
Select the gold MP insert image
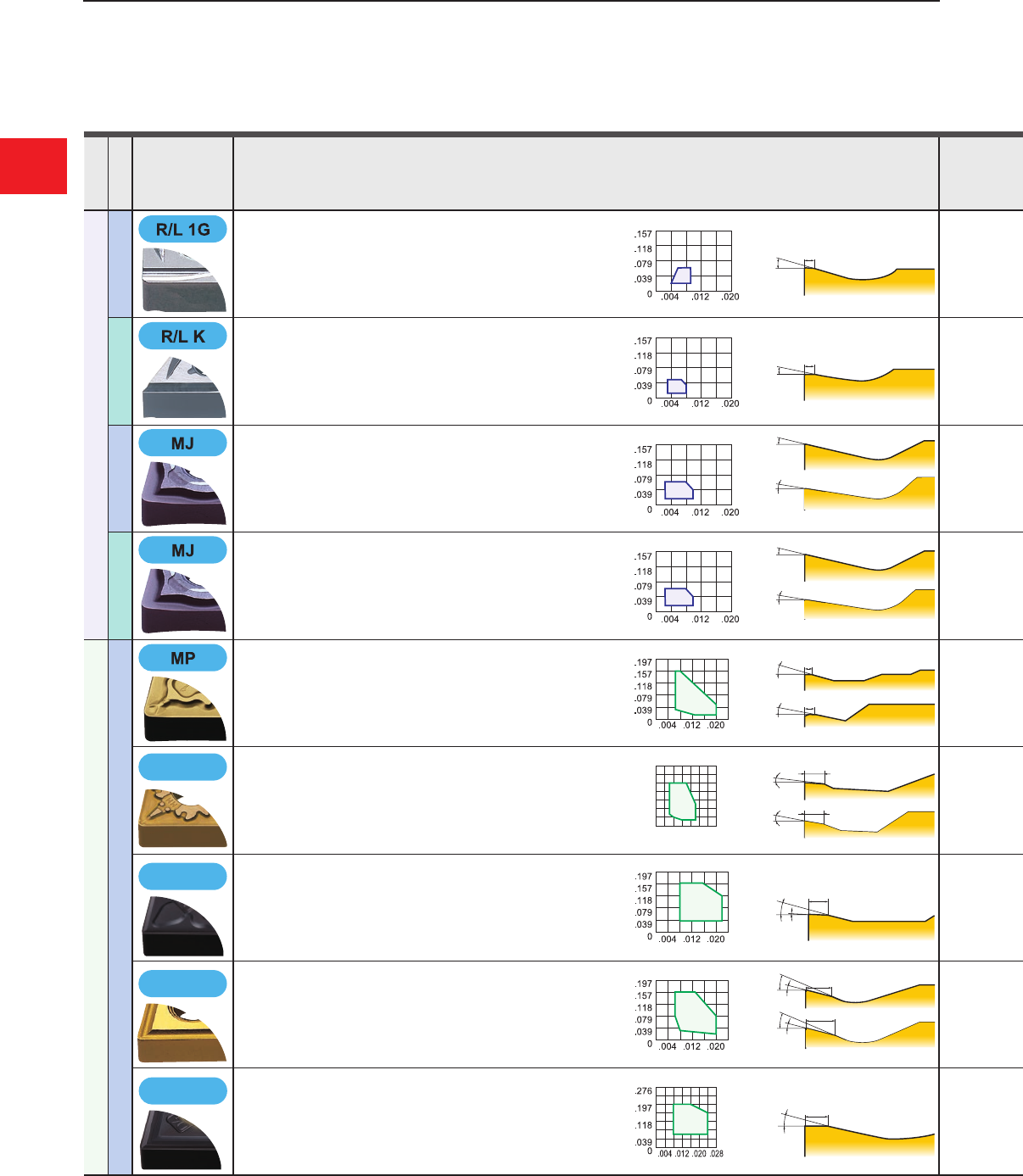point(184,708)
